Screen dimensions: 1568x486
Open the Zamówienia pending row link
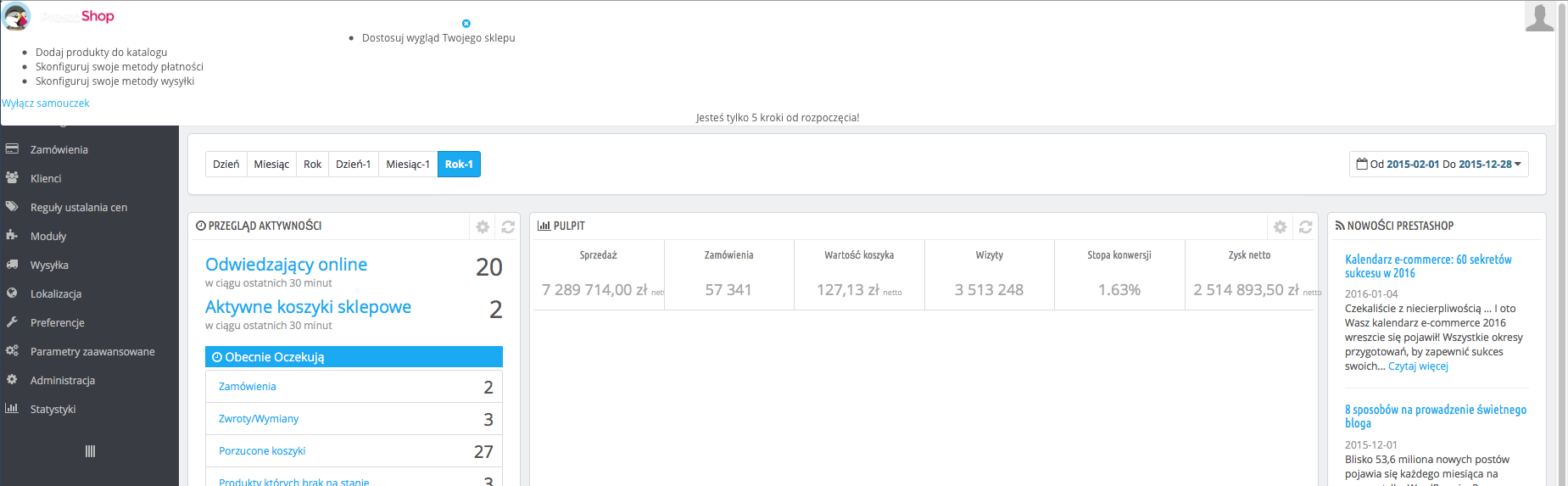tap(248, 387)
